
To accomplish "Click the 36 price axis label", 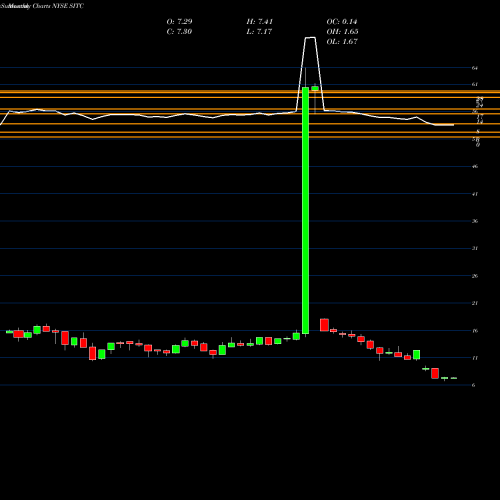I will (x=475, y=221).
